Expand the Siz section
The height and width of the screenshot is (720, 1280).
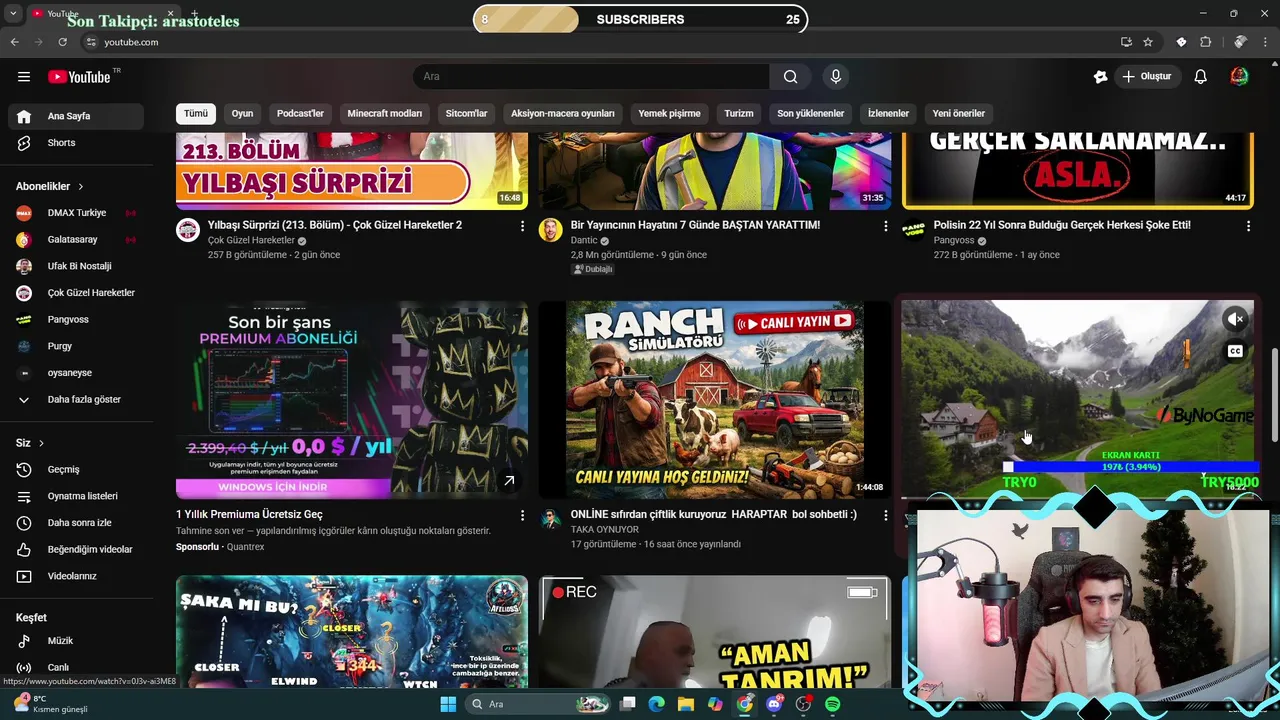point(30,443)
